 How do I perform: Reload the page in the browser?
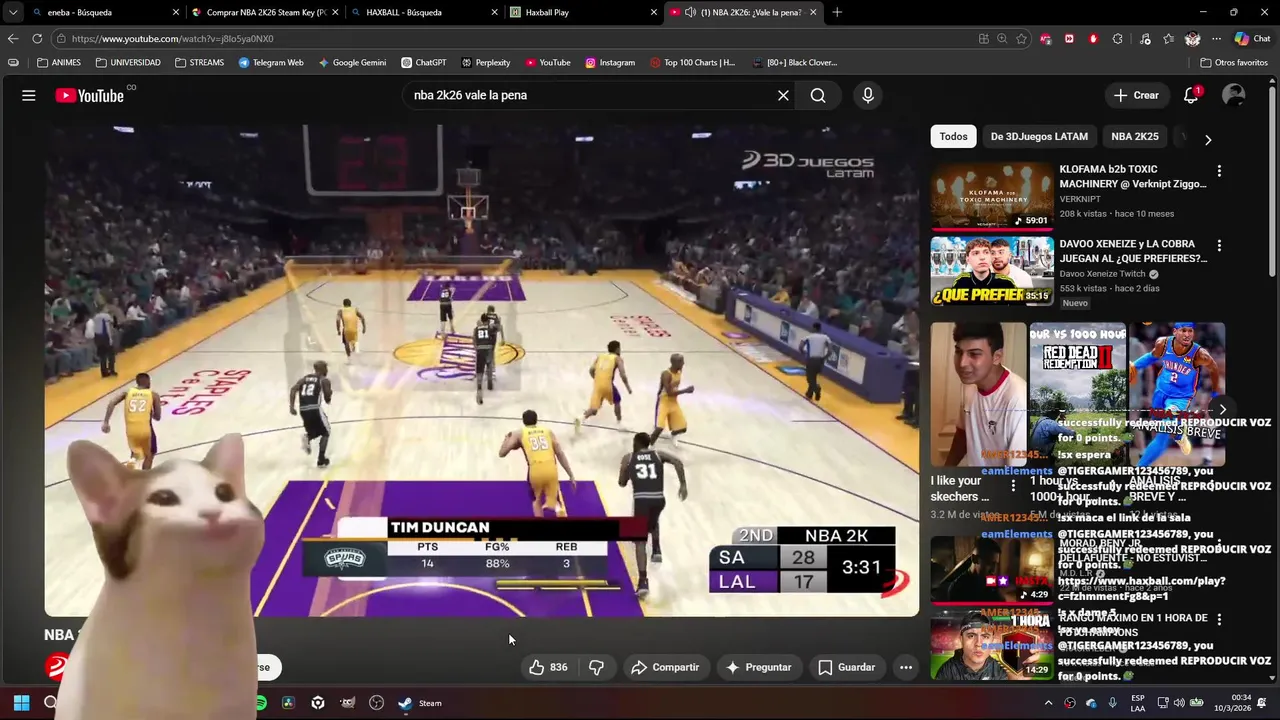[x=37, y=38]
